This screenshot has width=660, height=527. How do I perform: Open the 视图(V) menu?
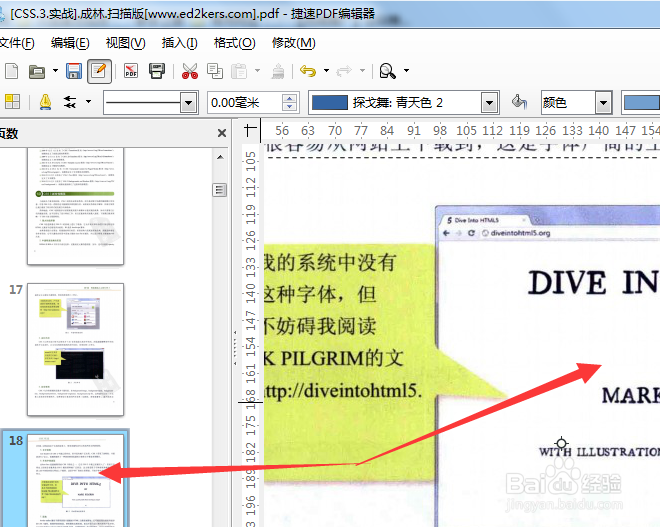(125, 43)
